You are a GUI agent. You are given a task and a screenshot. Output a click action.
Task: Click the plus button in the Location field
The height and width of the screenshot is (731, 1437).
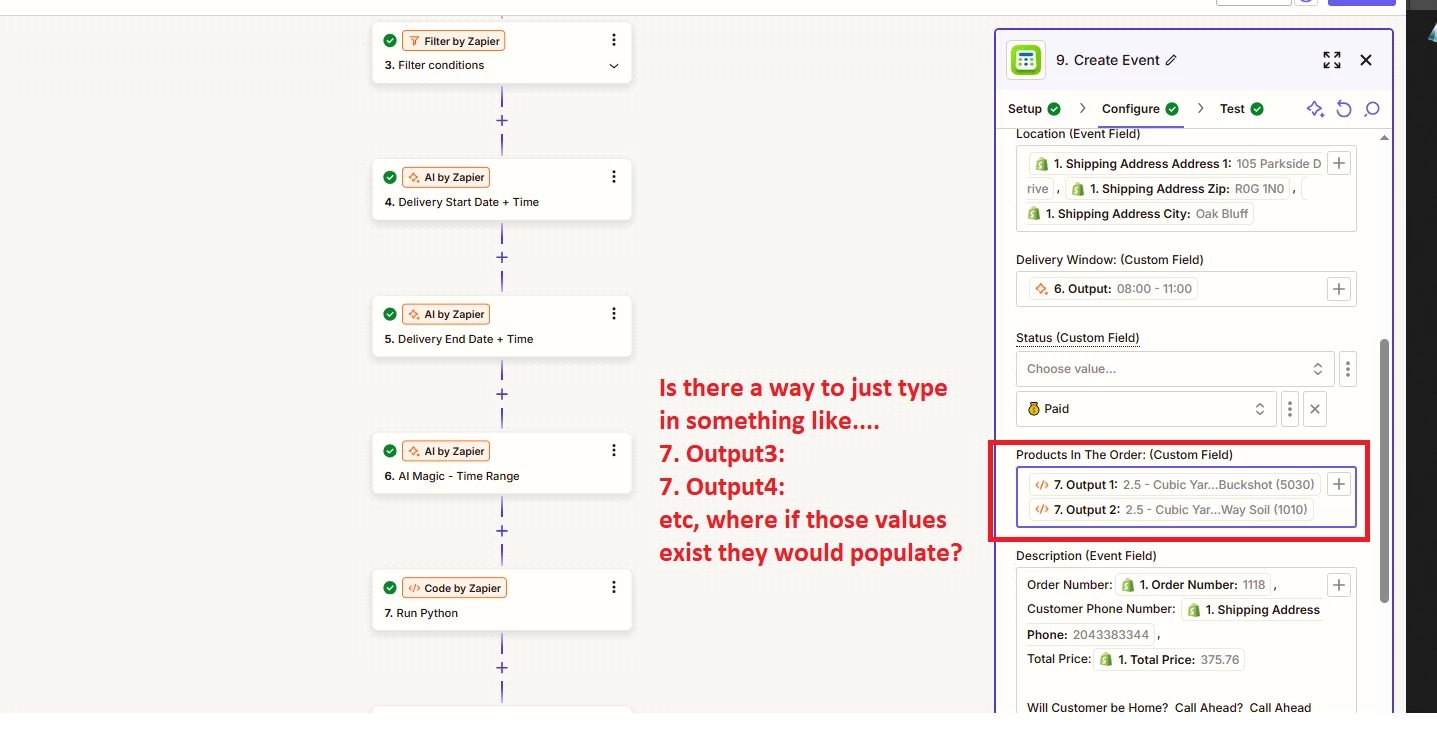click(x=1339, y=163)
